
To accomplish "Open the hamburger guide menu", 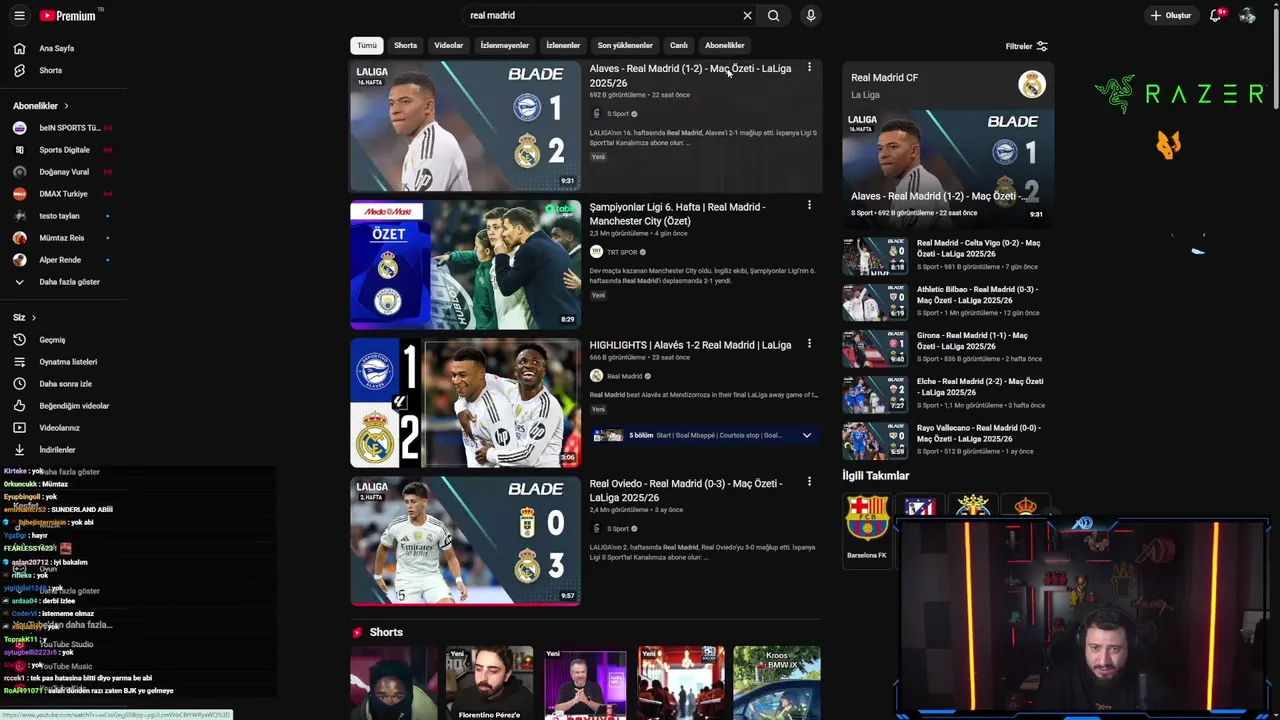I will coord(19,16).
